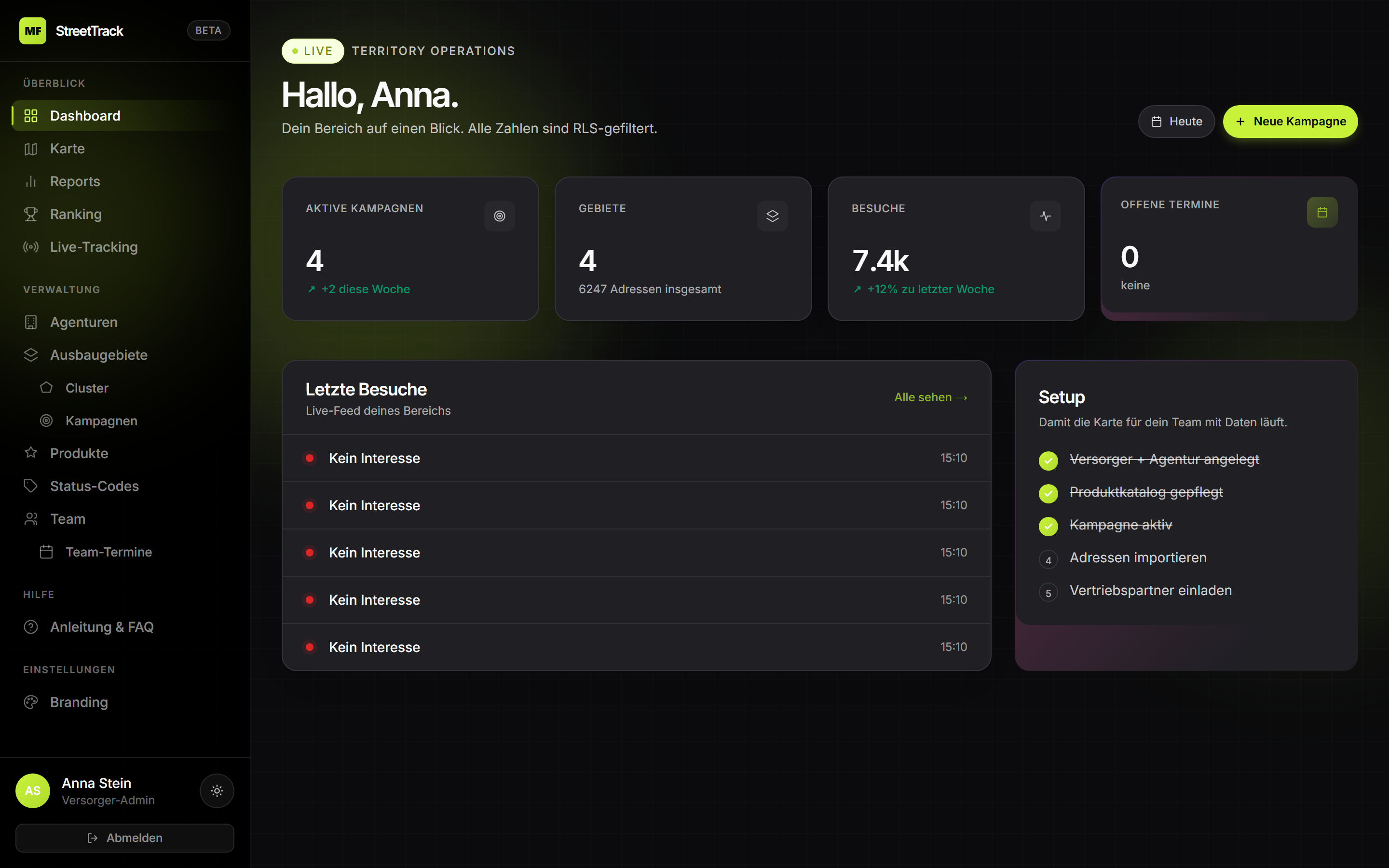Click the Anna Stein AS avatar circle
This screenshot has height=868, width=1389.
coord(33,790)
